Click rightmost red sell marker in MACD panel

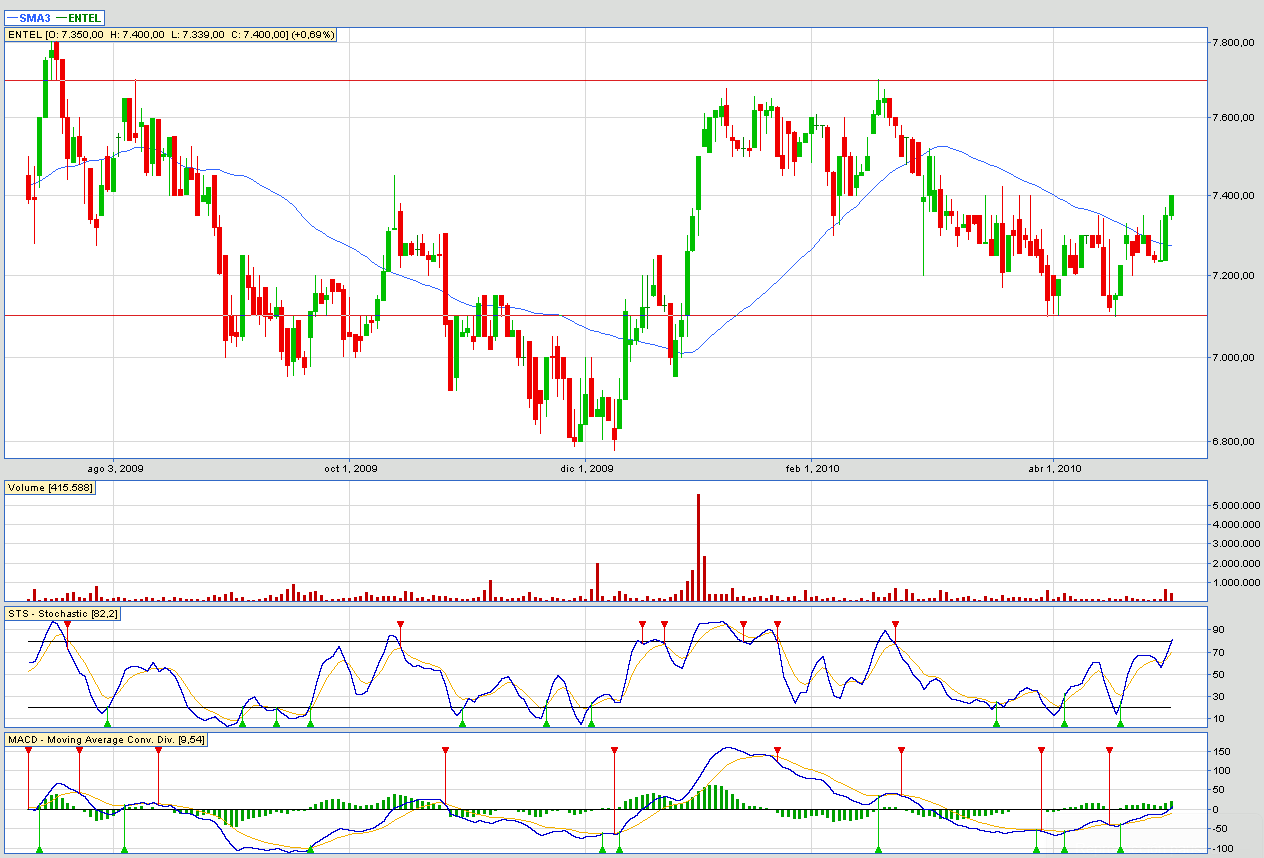tap(1109, 750)
